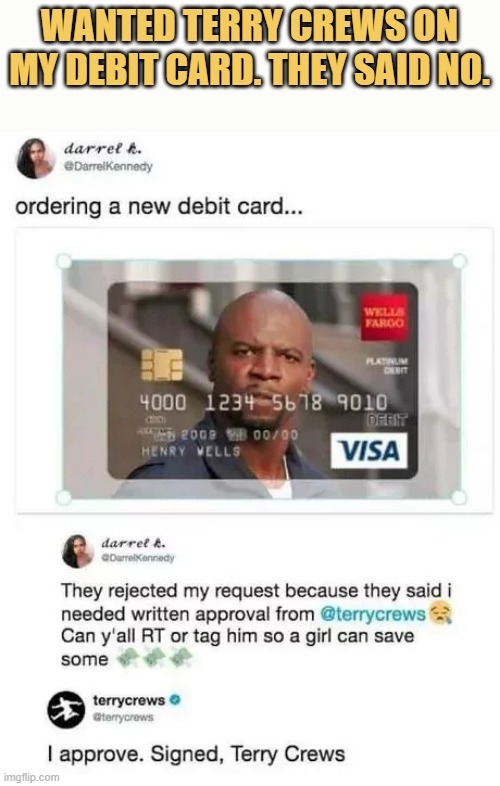Open the @terrycrews mention link
This screenshot has height=786, width=500.
point(372,614)
